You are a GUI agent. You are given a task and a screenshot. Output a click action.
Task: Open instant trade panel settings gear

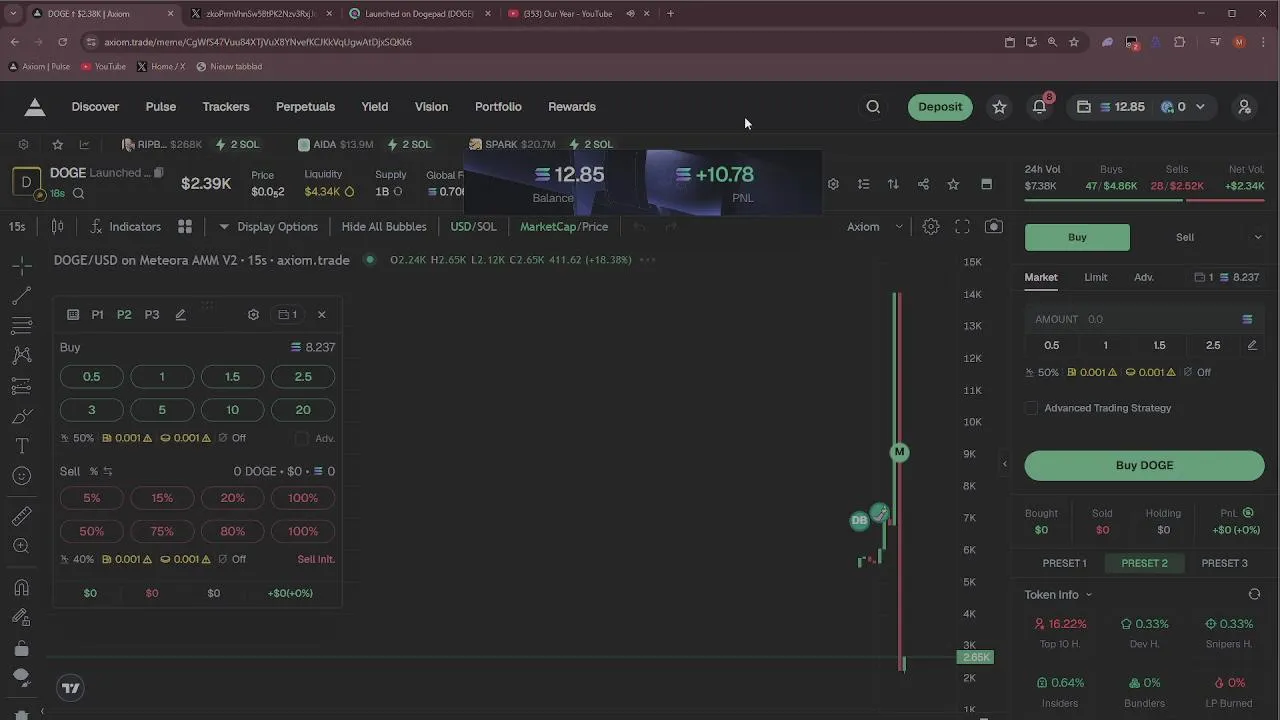click(x=253, y=314)
